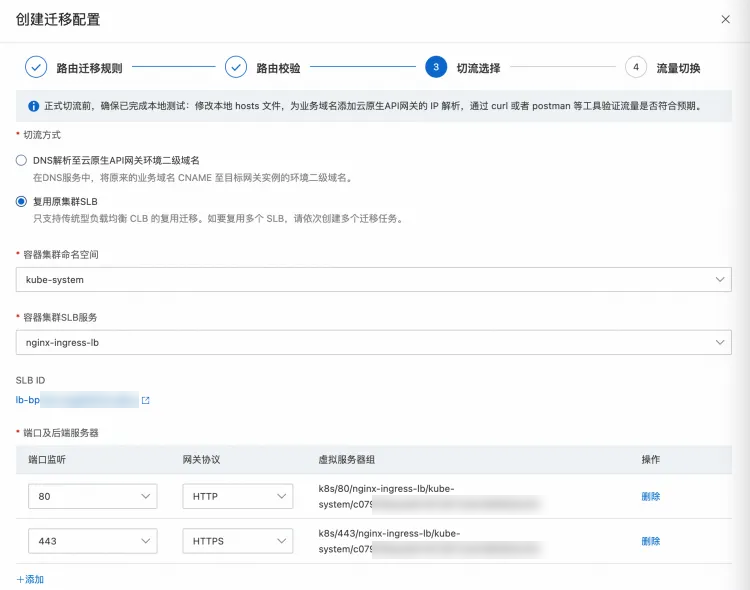Image resolution: width=750 pixels, height=590 pixels.
Task: Go to the 切流选择 step label
Action: (478, 68)
